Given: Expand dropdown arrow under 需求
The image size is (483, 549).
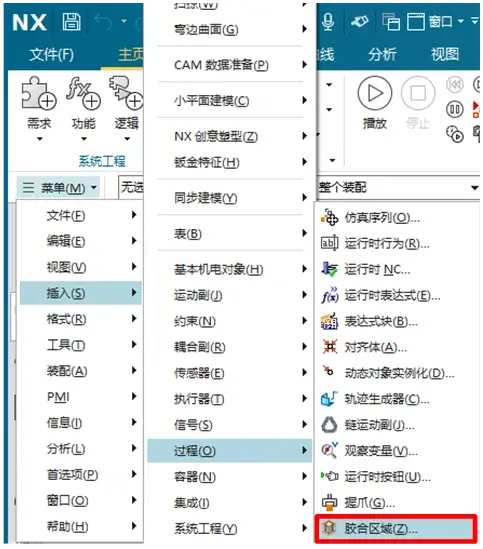Looking at the screenshot, I should tap(40, 139).
